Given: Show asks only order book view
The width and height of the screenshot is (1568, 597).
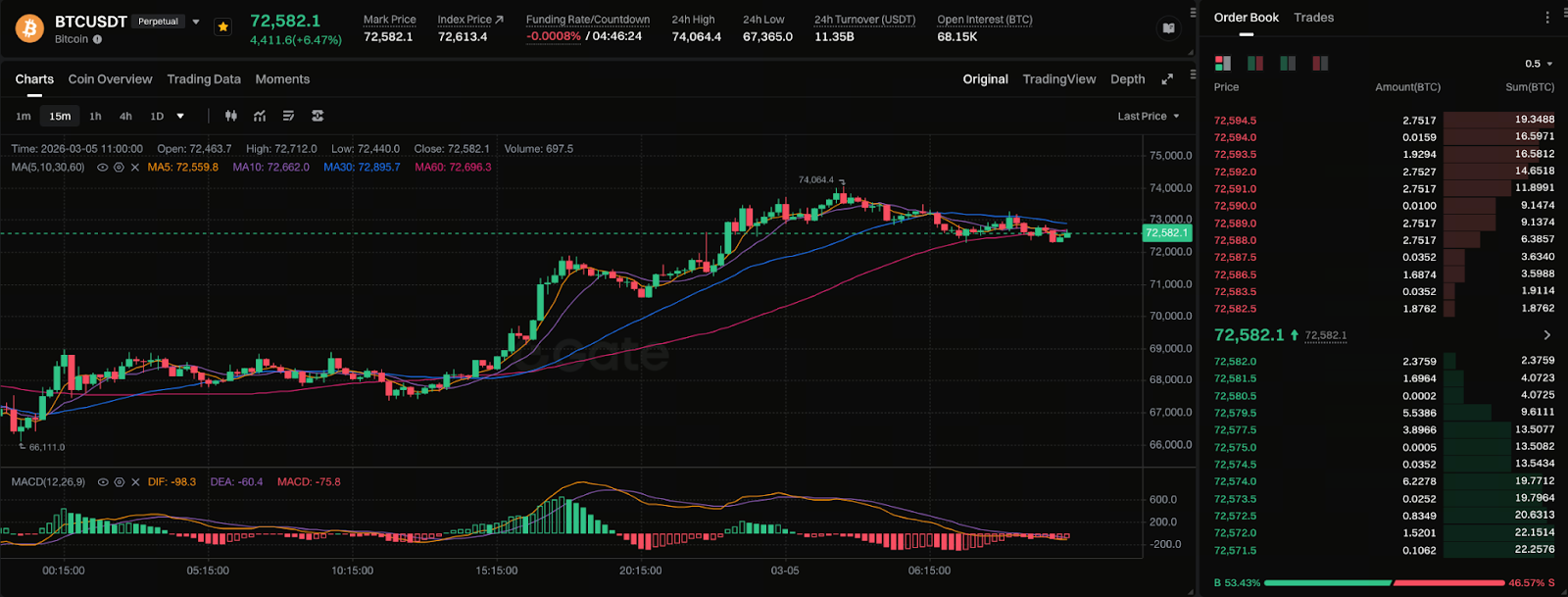Looking at the screenshot, I should tap(1320, 63).
